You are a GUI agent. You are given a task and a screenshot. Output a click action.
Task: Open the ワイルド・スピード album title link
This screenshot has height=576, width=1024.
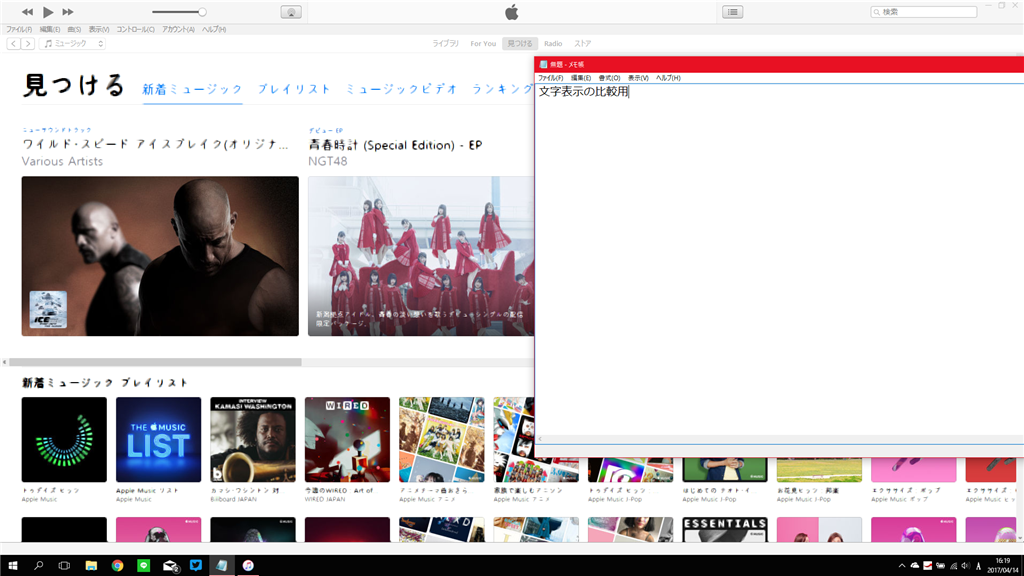(x=155, y=145)
